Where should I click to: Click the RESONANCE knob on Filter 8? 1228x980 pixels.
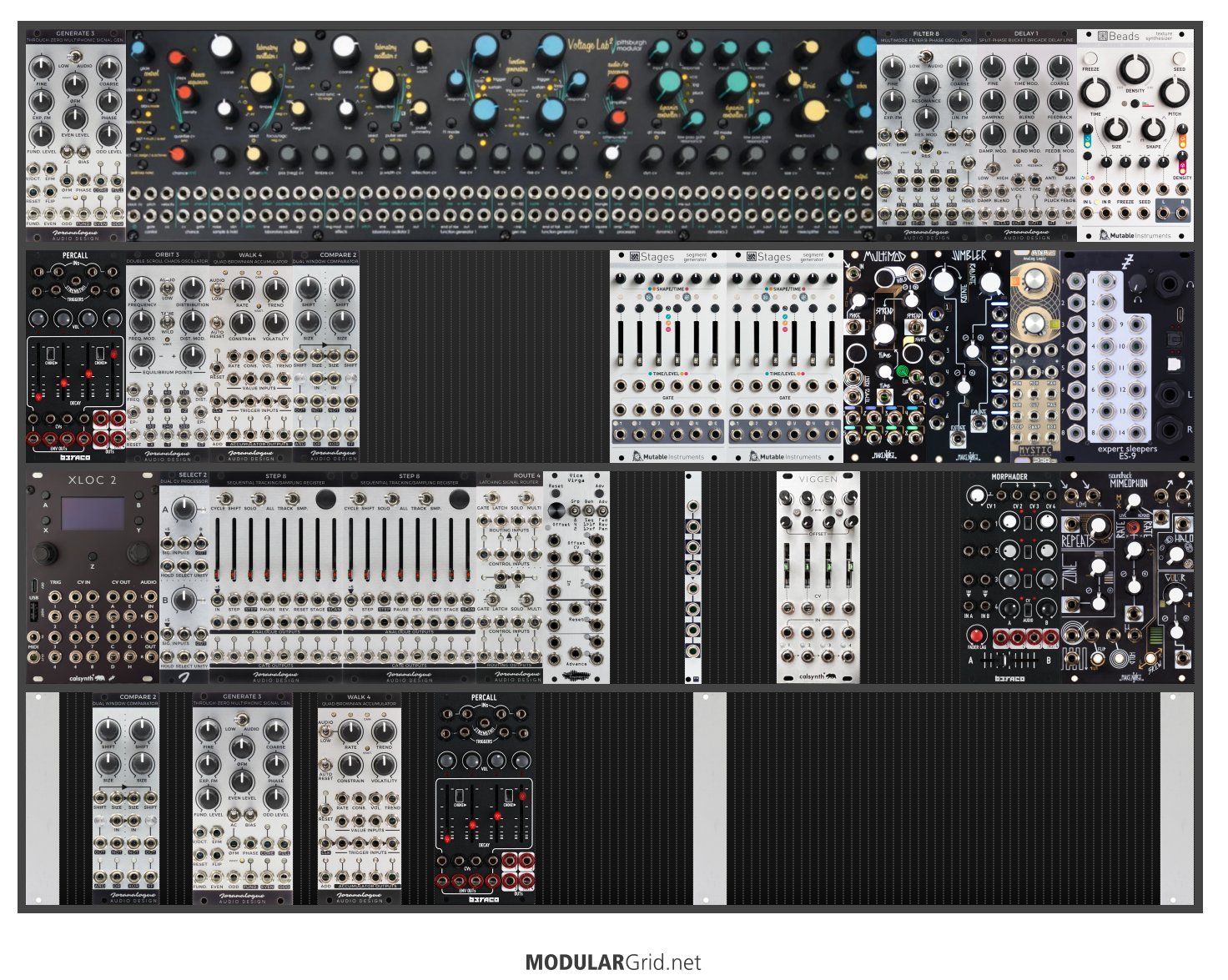point(926,84)
